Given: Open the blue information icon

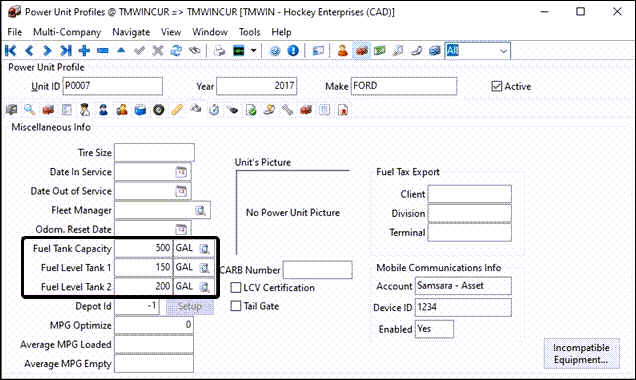Looking at the screenshot, I should tap(293, 51).
